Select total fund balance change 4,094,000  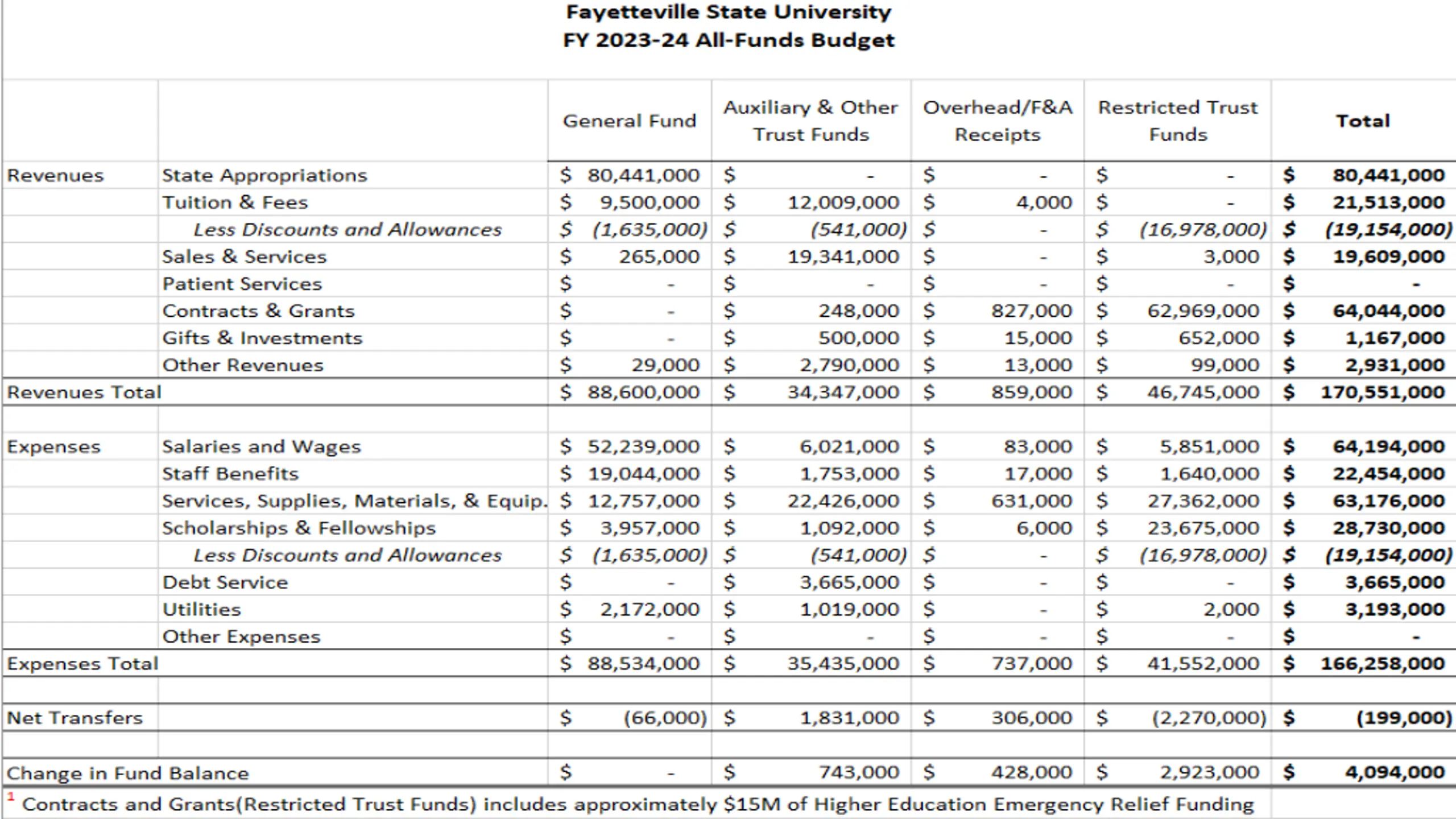[x=1395, y=773]
